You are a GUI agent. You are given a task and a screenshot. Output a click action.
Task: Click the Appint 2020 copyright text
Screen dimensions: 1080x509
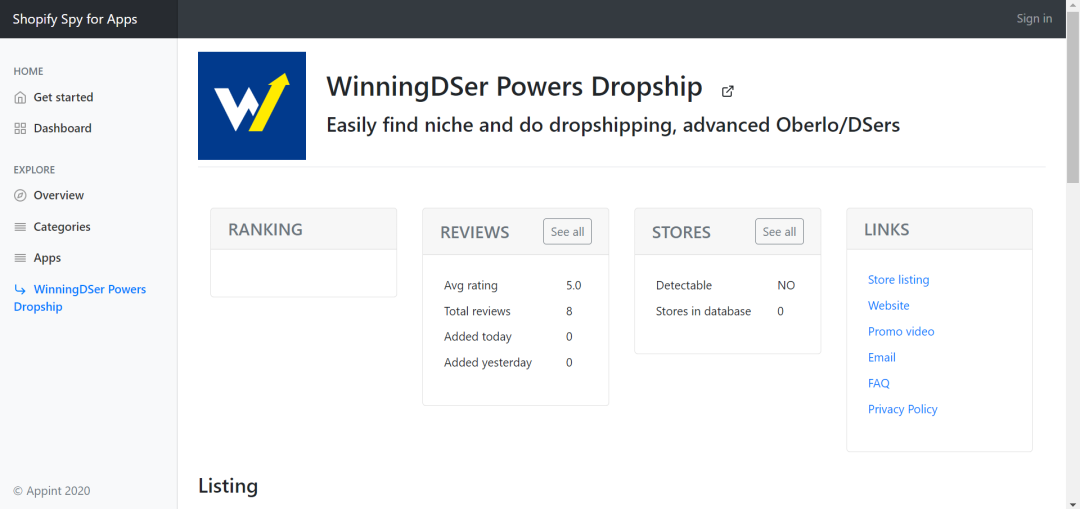(52, 491)
